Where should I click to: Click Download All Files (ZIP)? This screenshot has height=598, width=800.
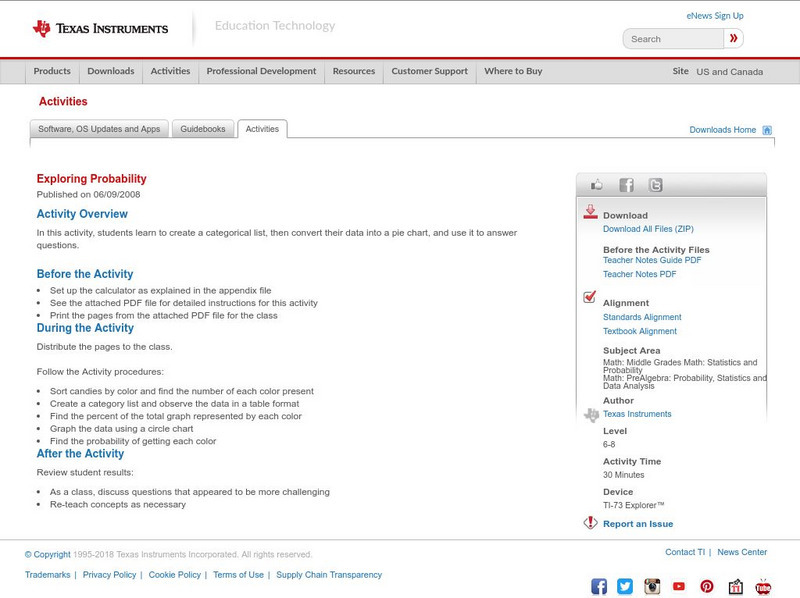[x=648, y=229]
